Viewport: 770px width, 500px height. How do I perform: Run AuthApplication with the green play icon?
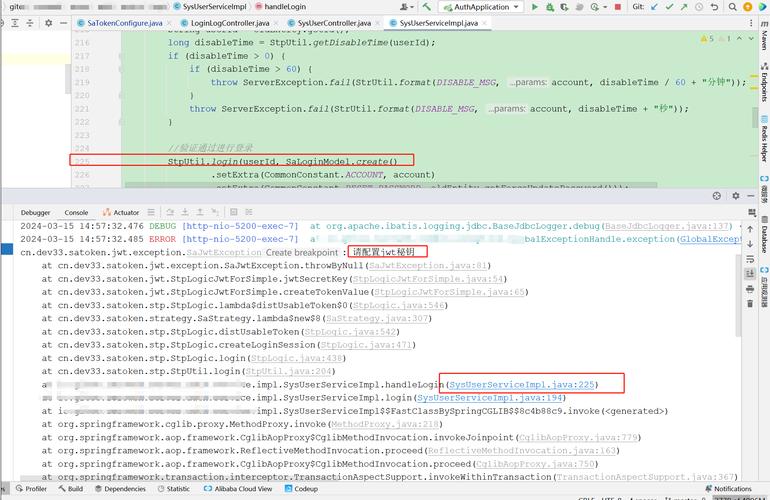tap(535, 7)
